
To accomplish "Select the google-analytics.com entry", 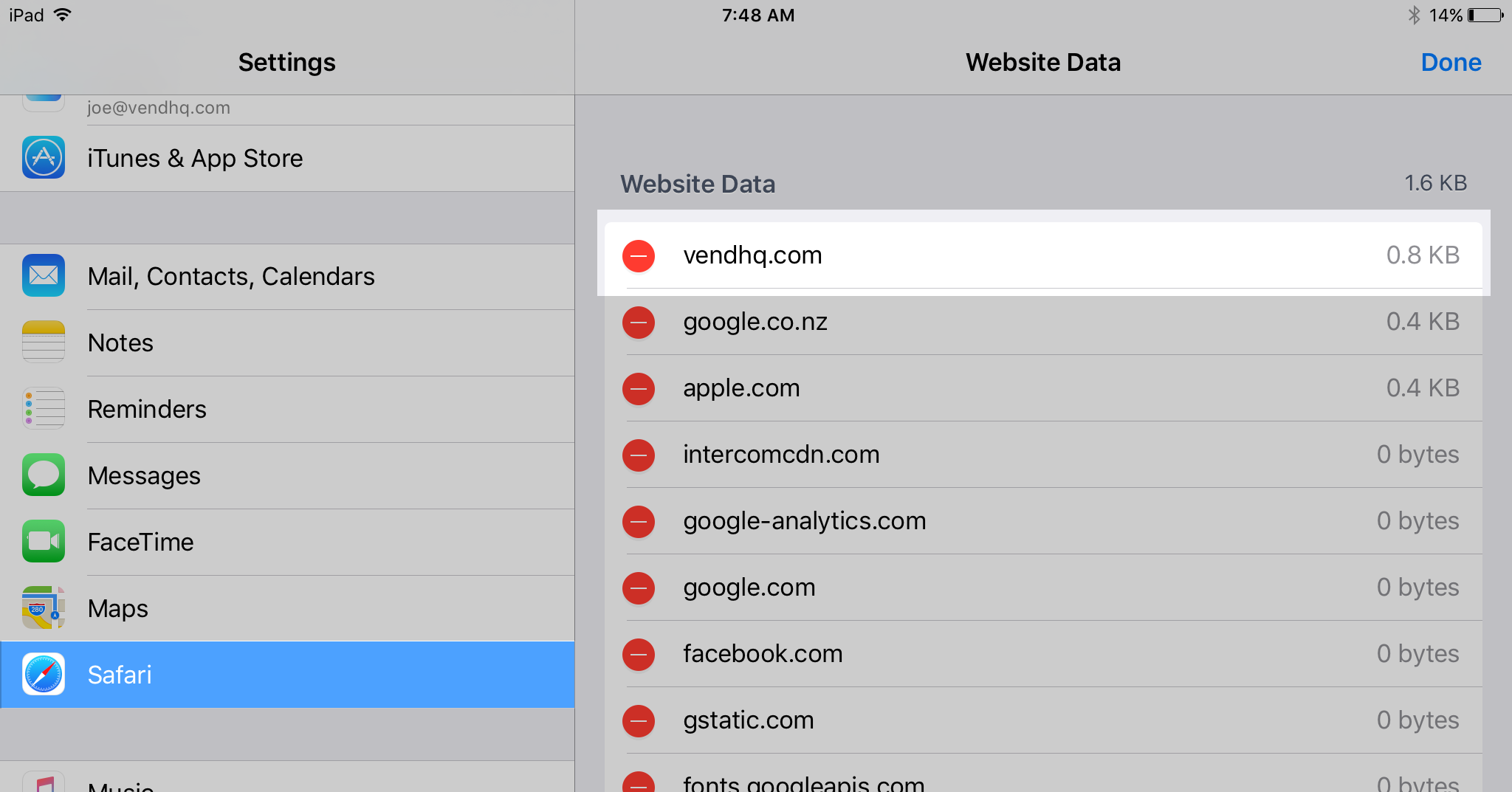I will pyautogui.click(x=1043, y=521).
